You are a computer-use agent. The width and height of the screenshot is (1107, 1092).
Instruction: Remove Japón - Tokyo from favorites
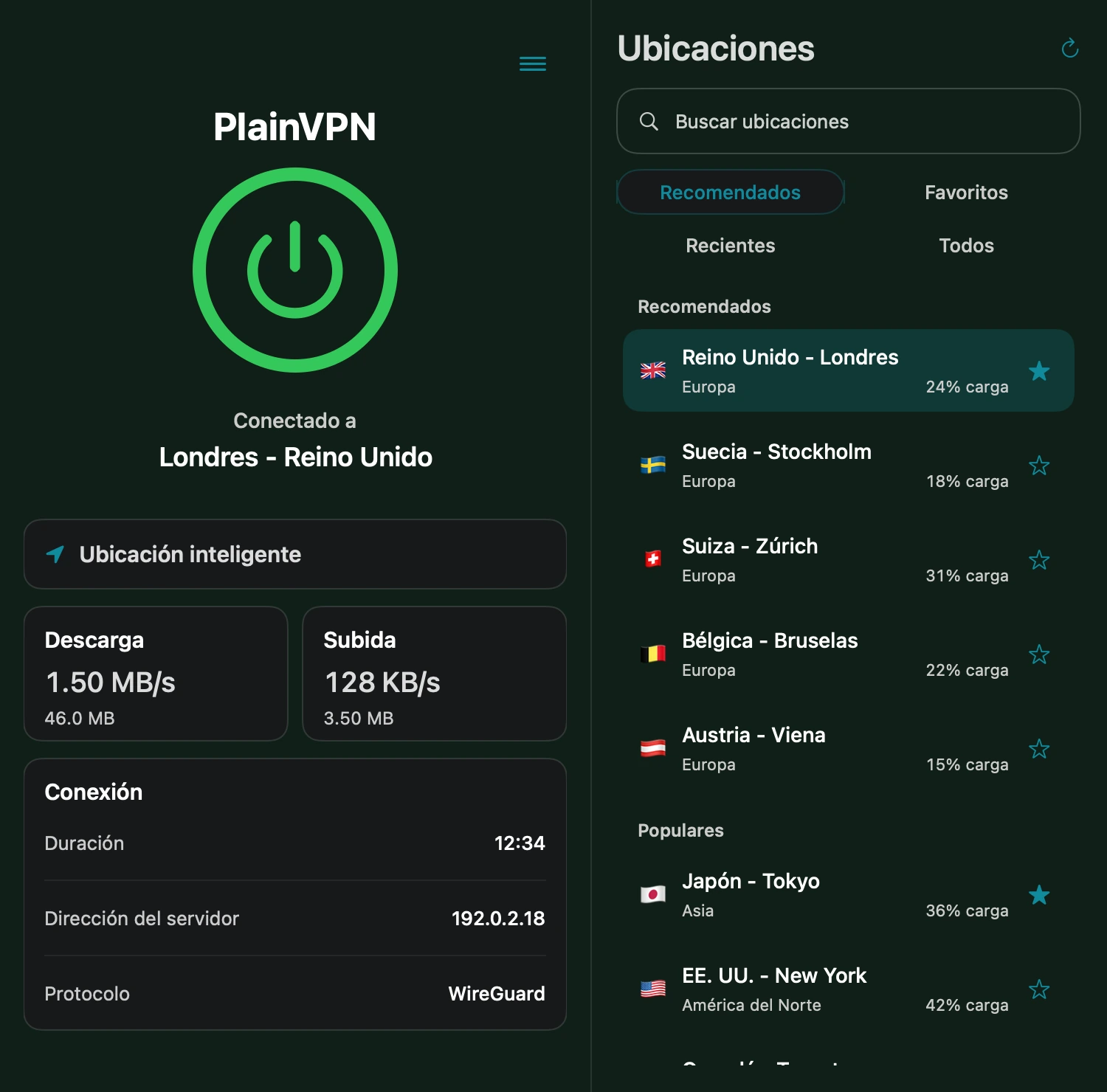[1039, 894]
